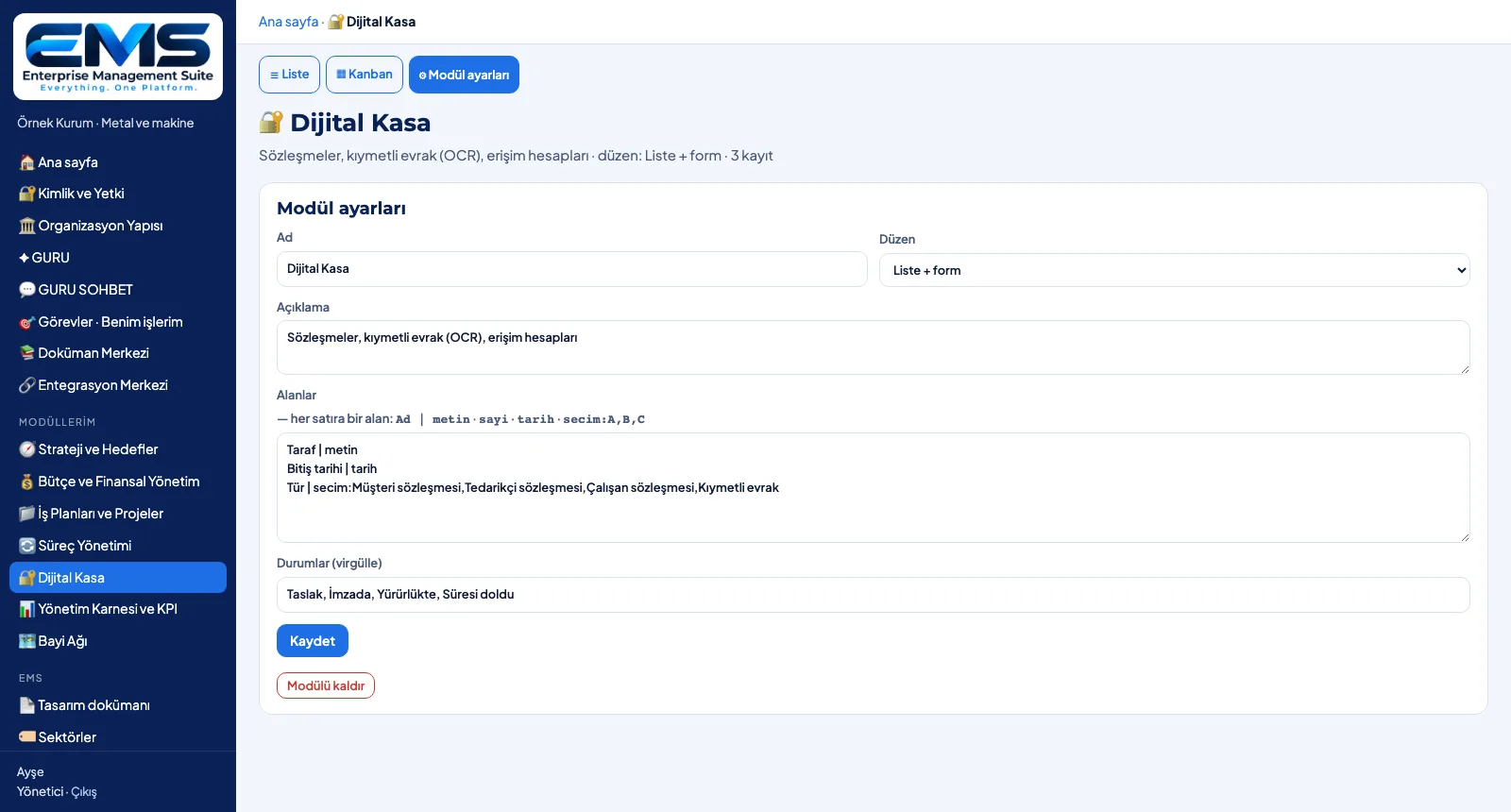Click the Süreç Yönetimi cycle icon
Screen dimensions: 1511x812
pyautogui.click(x=27, y=546)
